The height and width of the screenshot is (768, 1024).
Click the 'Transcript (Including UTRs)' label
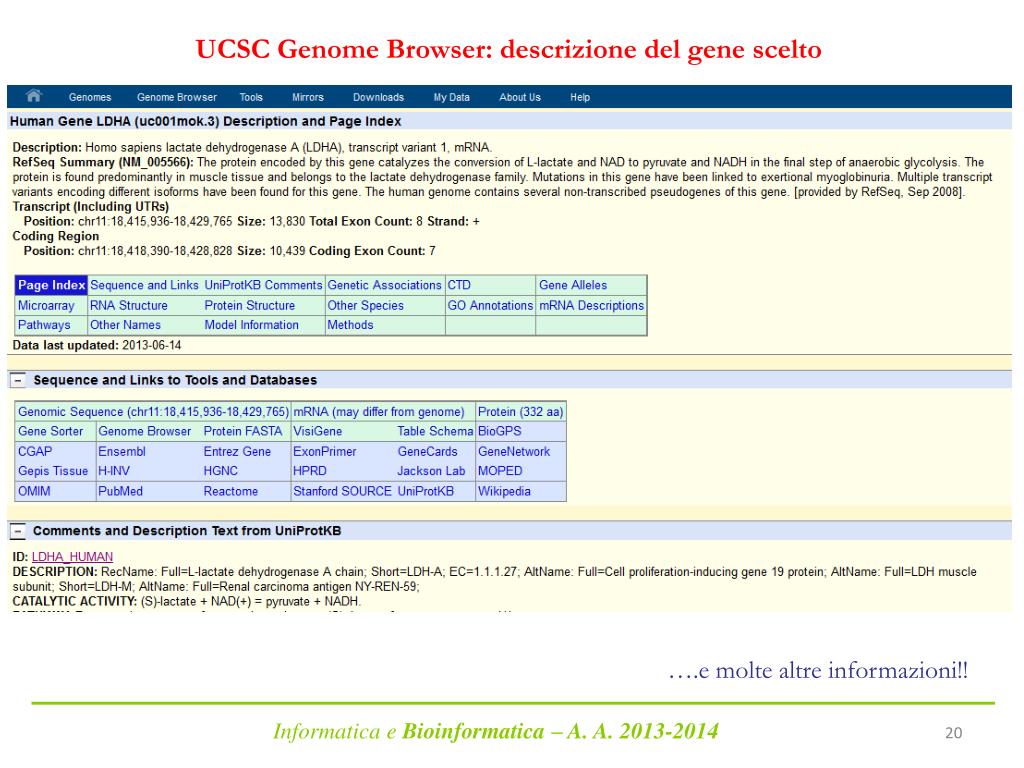[x=90, y=206]
